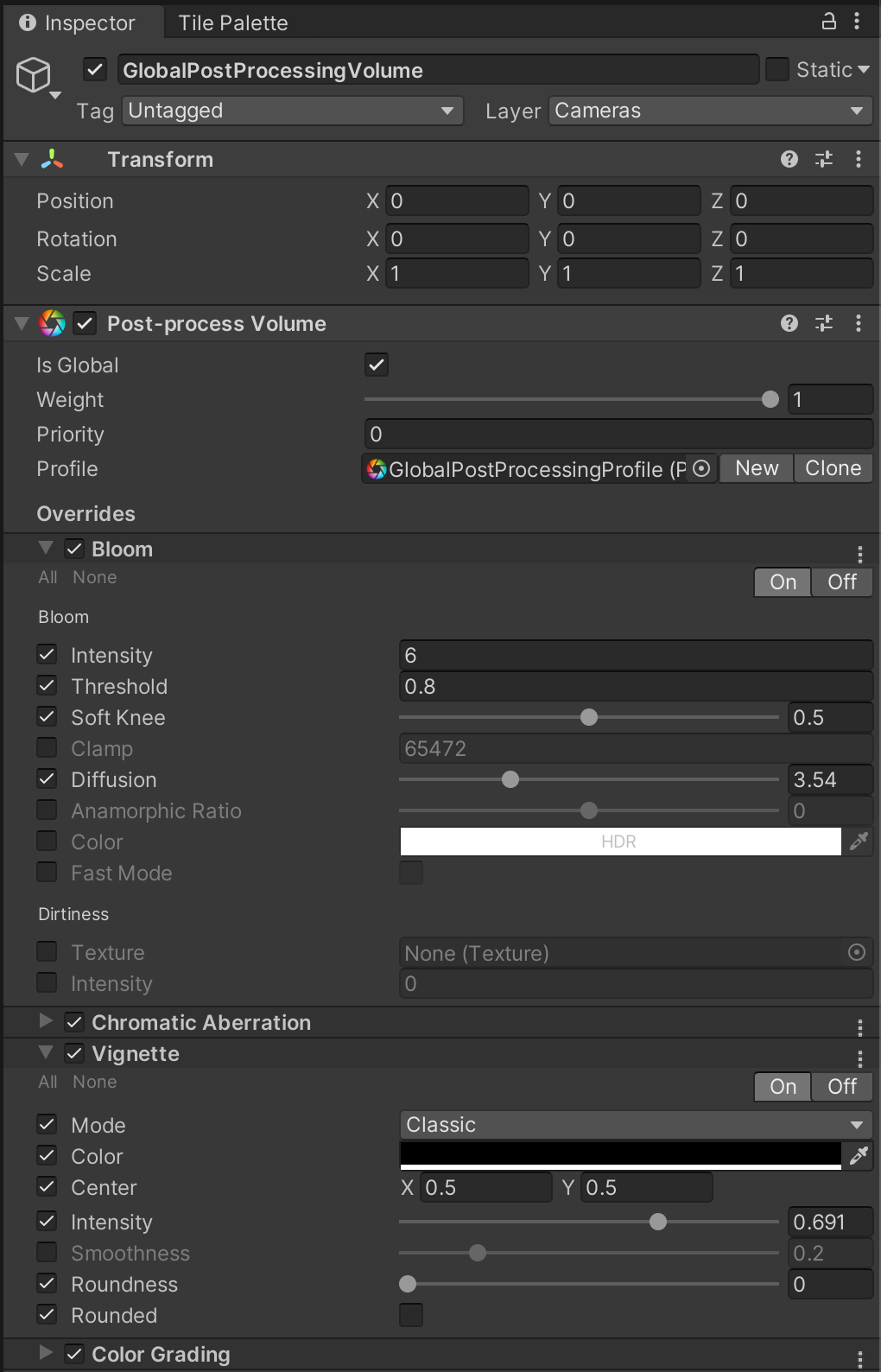Turn Bloom overrides Off
This screenshot has width=881, height=1372.
(842, 582)
